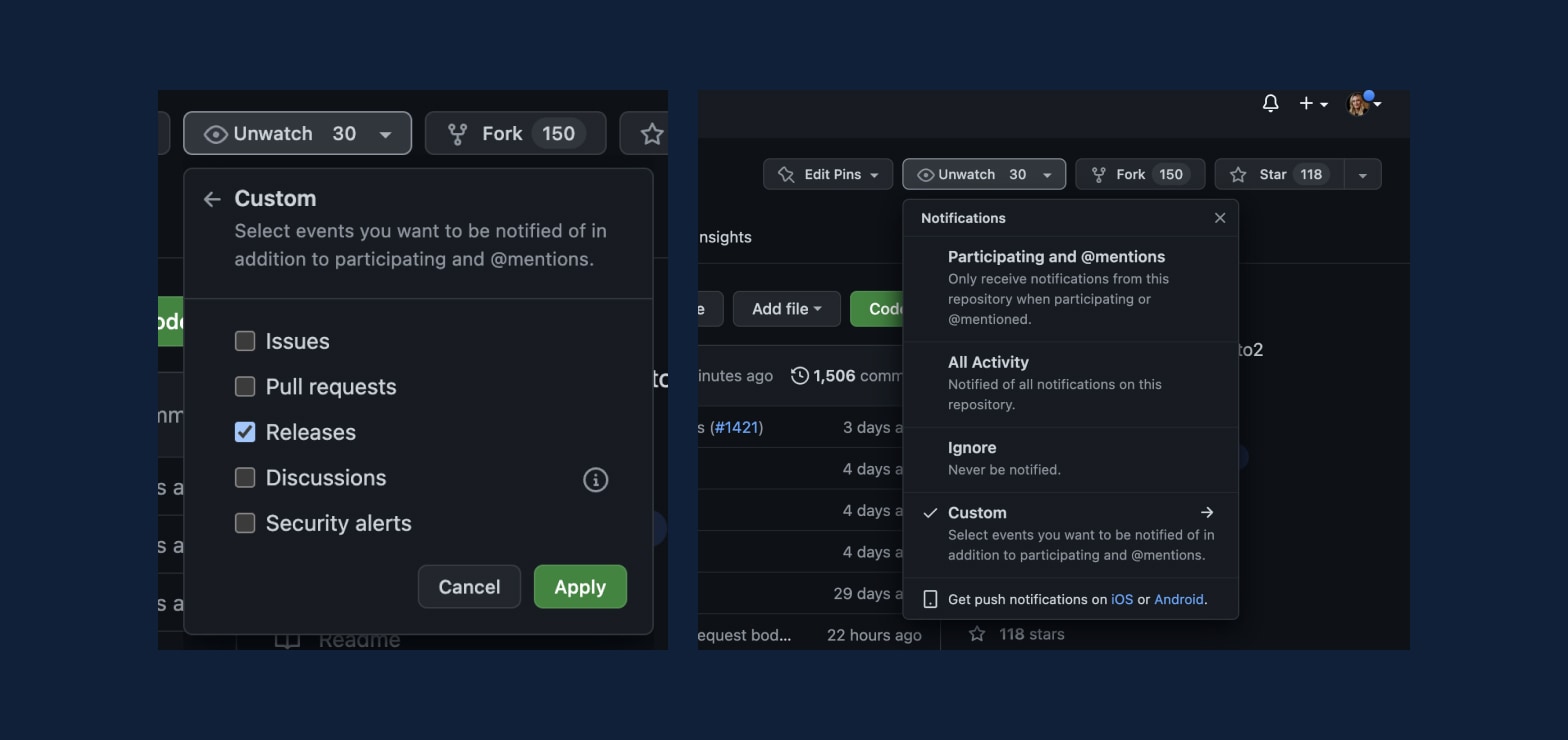1568x740 pixels.
Task: Click the back arrow beside Custom heading
Action: 211,199
